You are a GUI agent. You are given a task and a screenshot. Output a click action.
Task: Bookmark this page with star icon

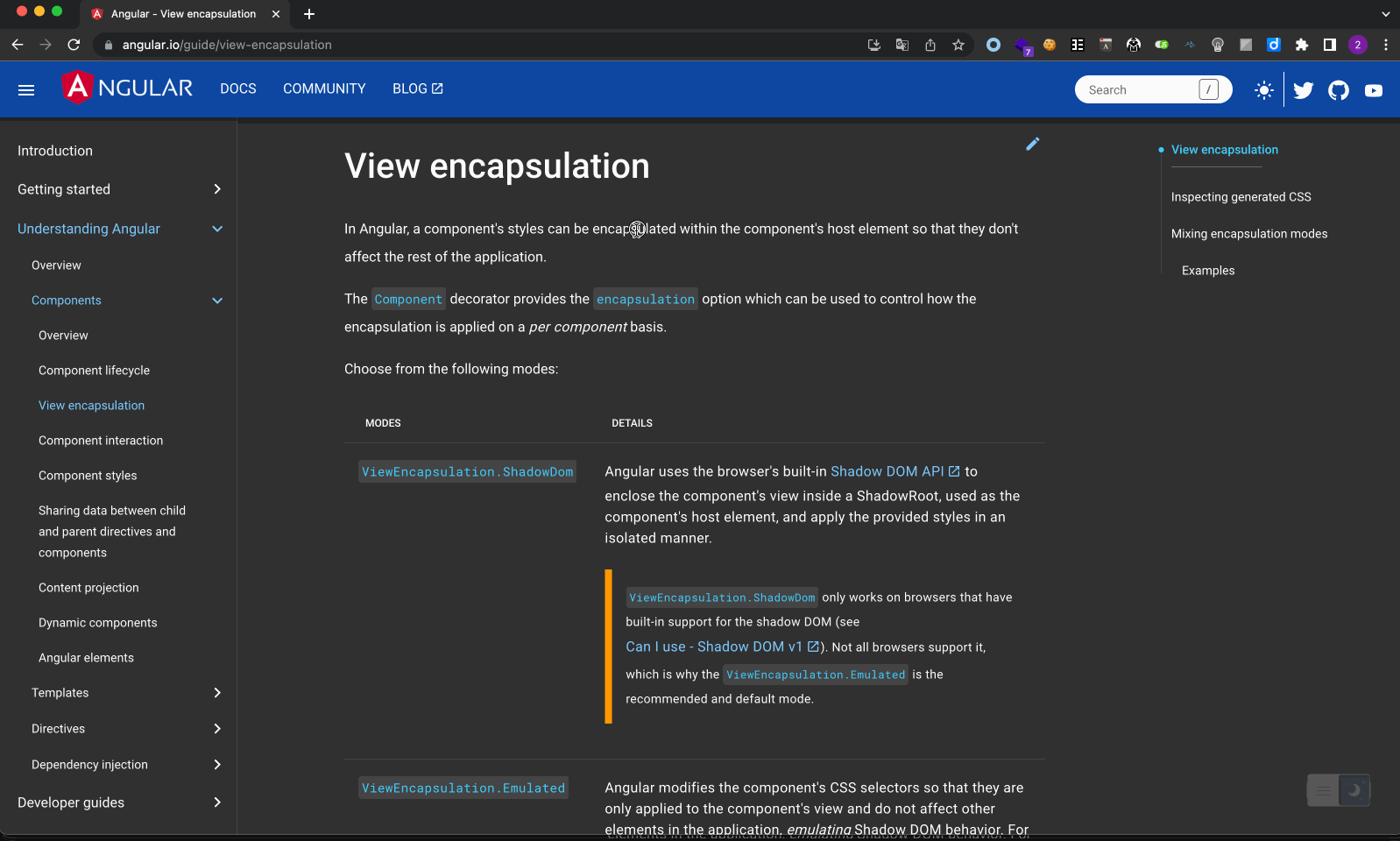pyautogui.click(x=958, y=45)
